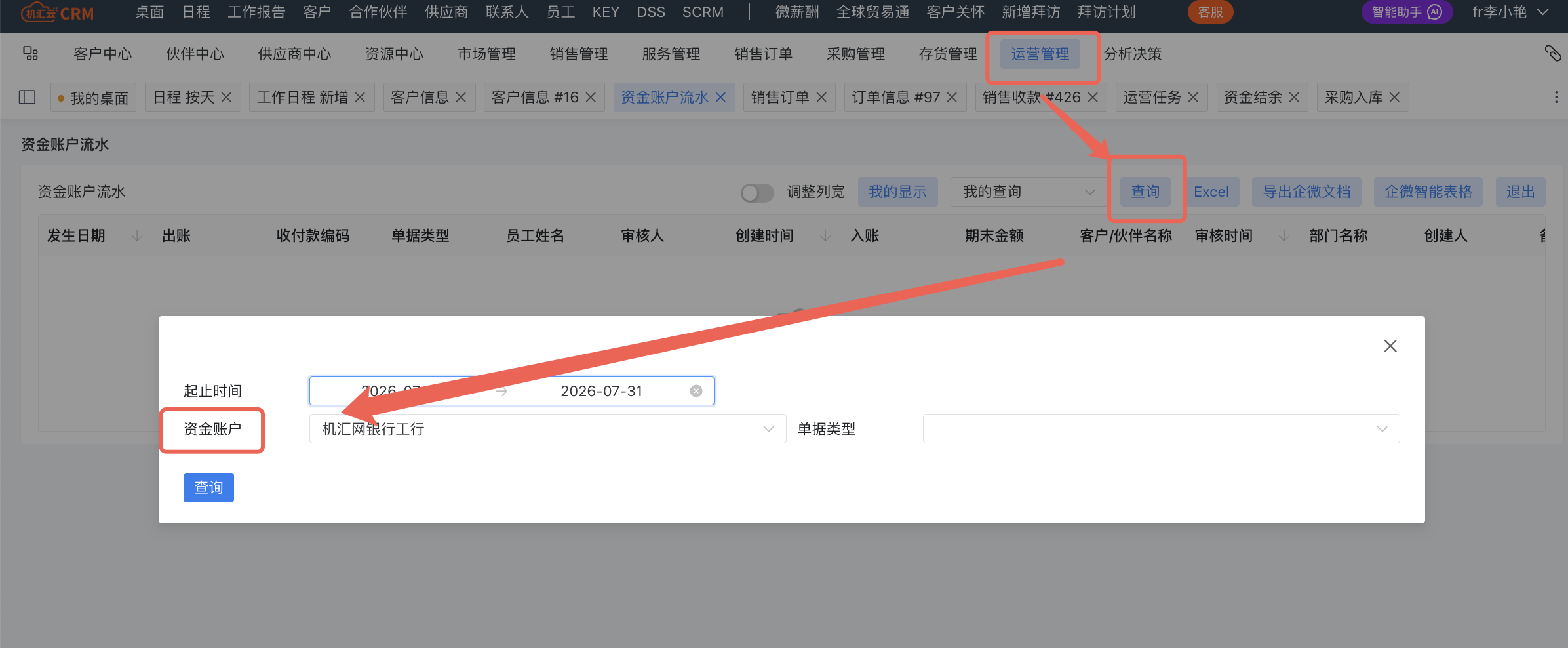This screenshot has width=1568, height=648.
Task: Open 全球贸易通 in the top navigation
Action: [872, 12]
